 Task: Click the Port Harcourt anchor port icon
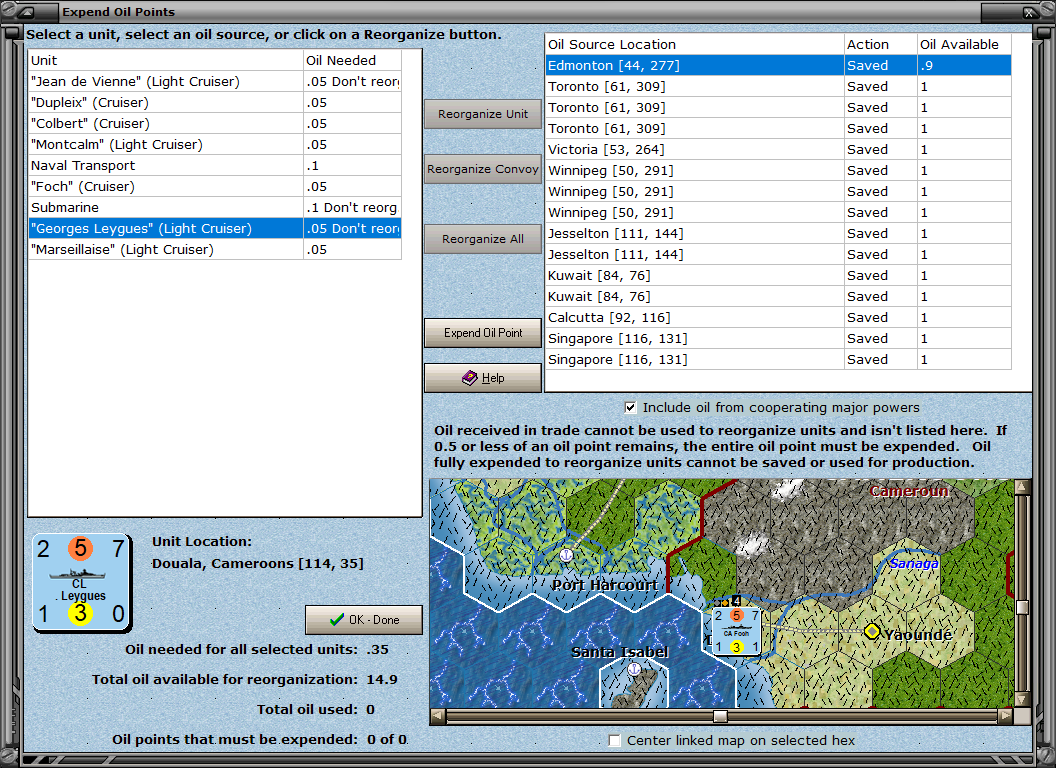pos(566,555)
